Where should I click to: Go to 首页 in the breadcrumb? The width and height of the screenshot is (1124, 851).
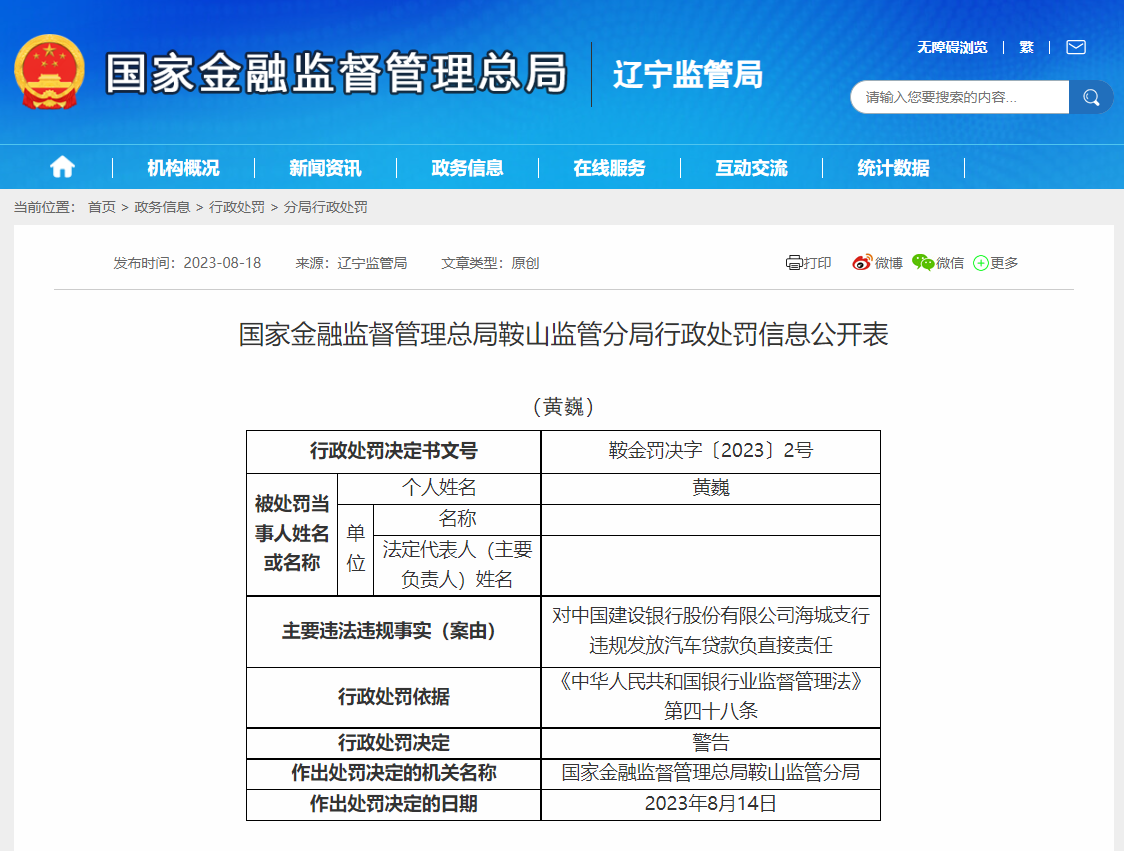(x=102, y=207)
